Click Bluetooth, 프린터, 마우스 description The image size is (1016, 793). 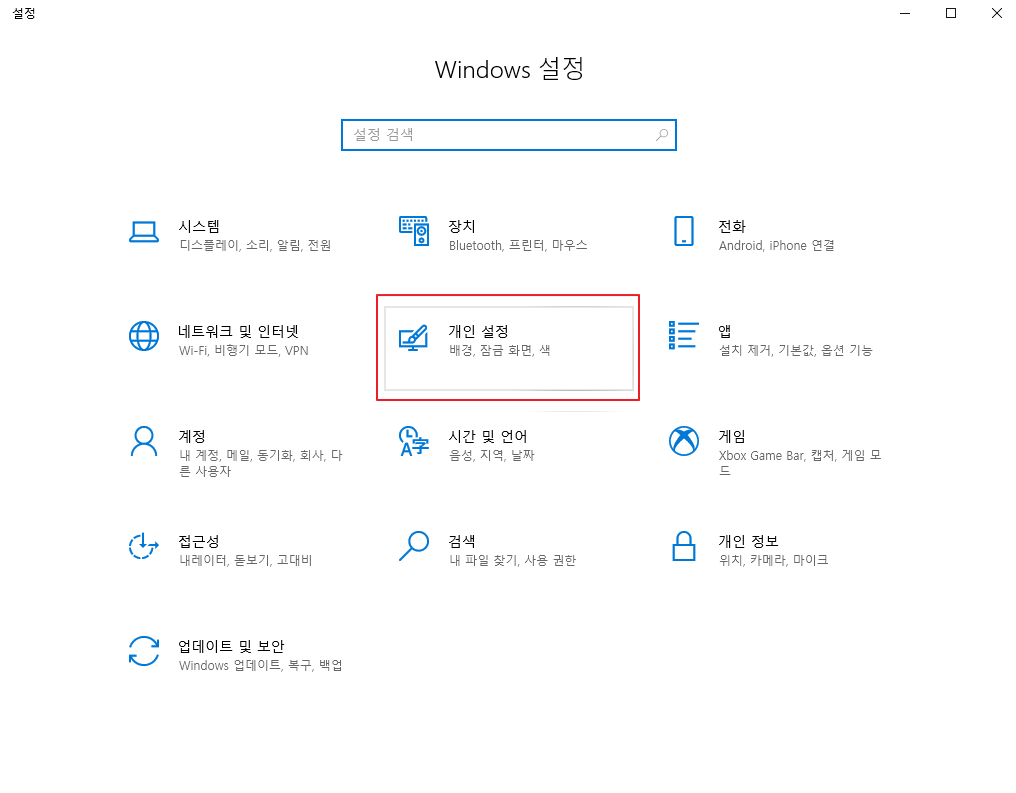click(x=518, y=246)
